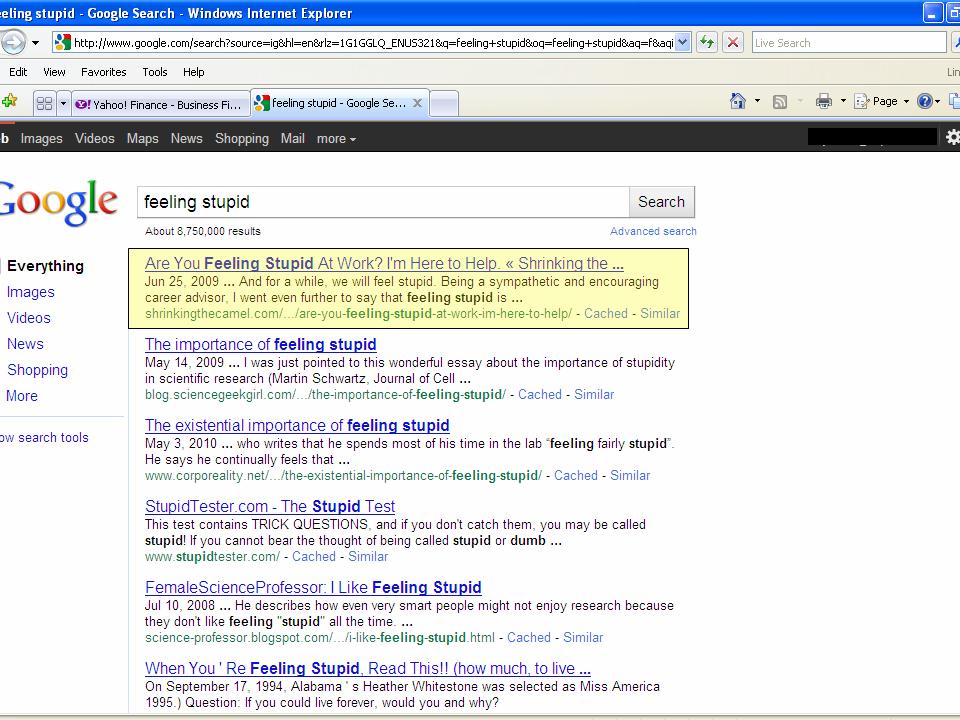
Task: Open "When You ' Re Feeling Stupid, Read This!!" result
Action: tap(368, 668)
